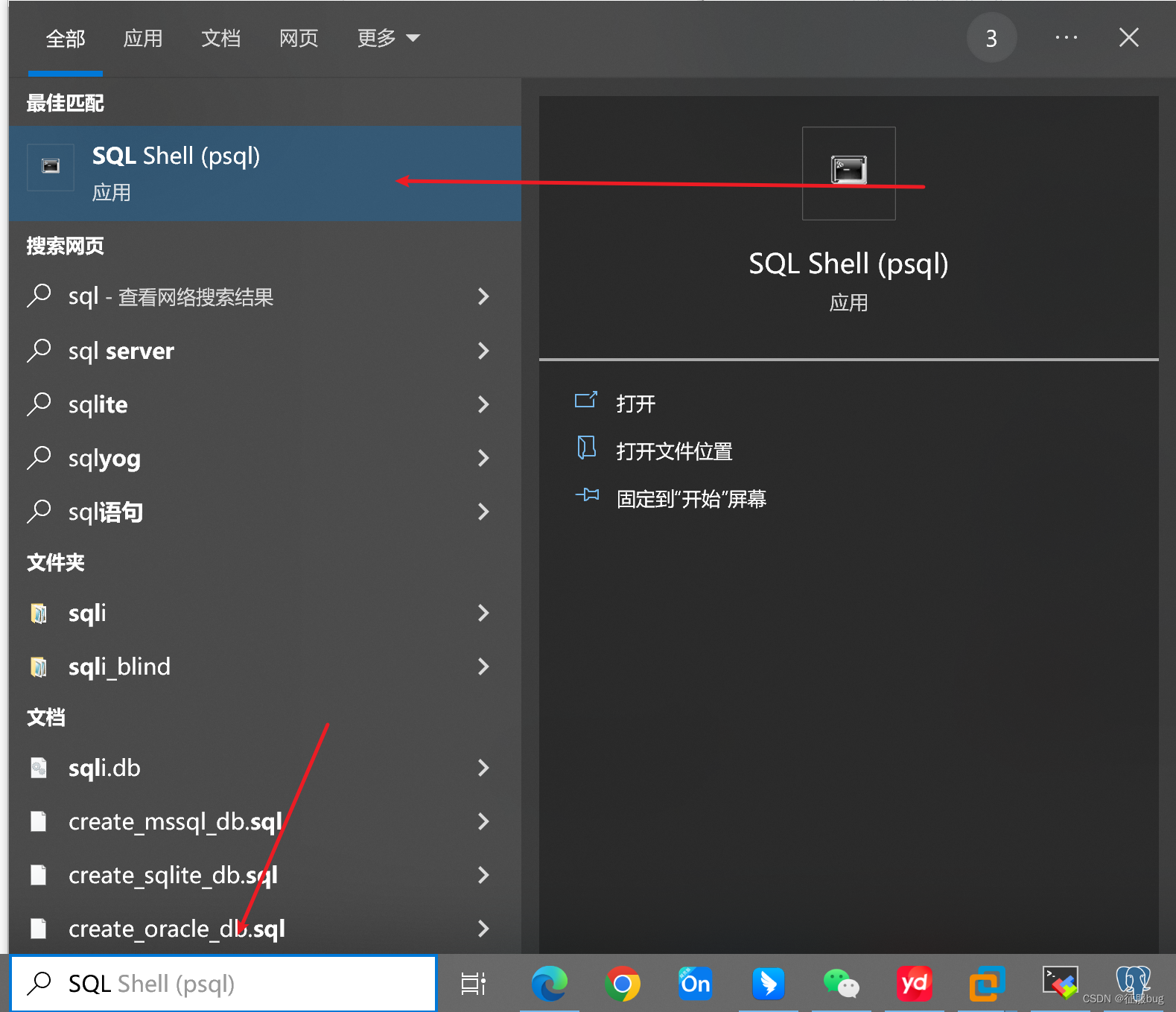Image resolution: width=1176 pixels, height=1012 pixels.
Task: Expand the sqli.db result arrow
Action: 483,768
